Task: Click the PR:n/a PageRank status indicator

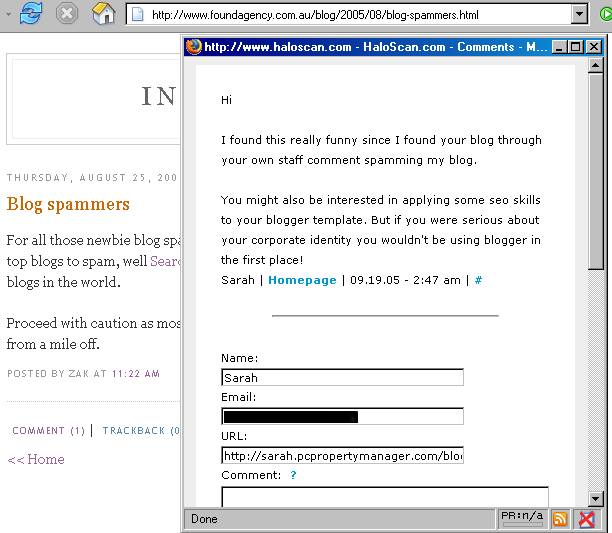Action: pos(522,519)
